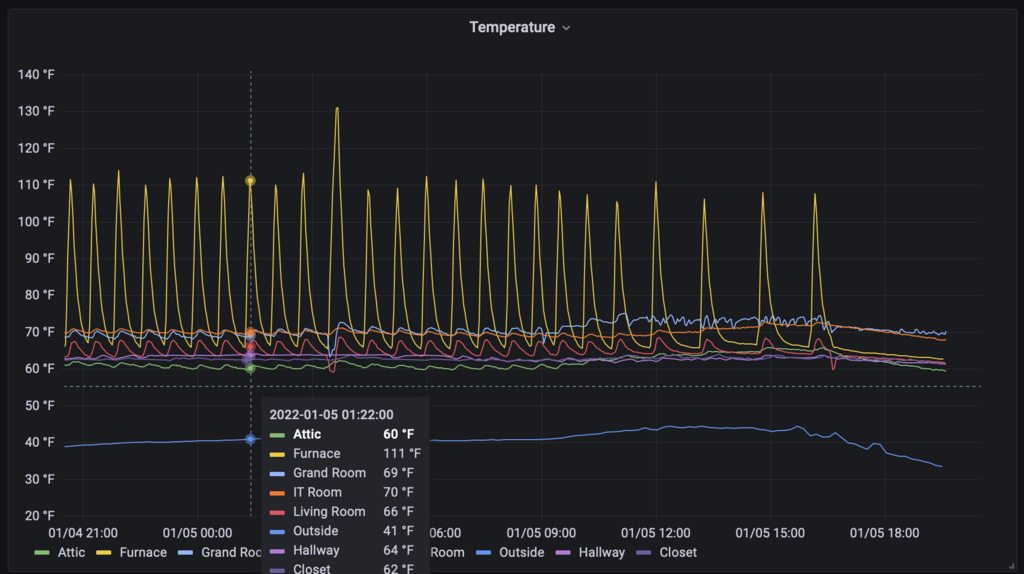Click the Outside row in the hover tooltip

point(345,531)
